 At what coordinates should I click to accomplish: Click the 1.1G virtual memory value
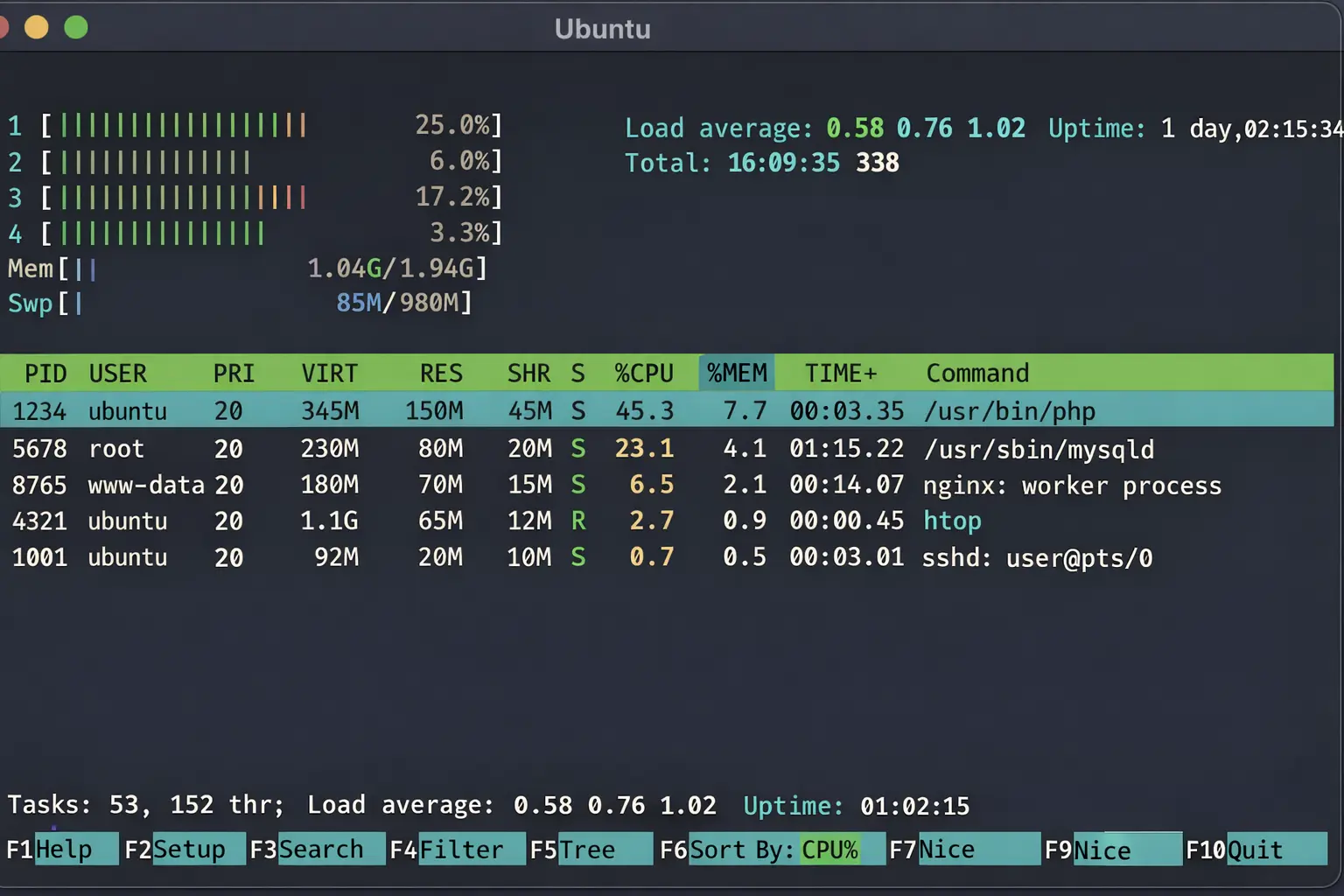tap(329, 521)
